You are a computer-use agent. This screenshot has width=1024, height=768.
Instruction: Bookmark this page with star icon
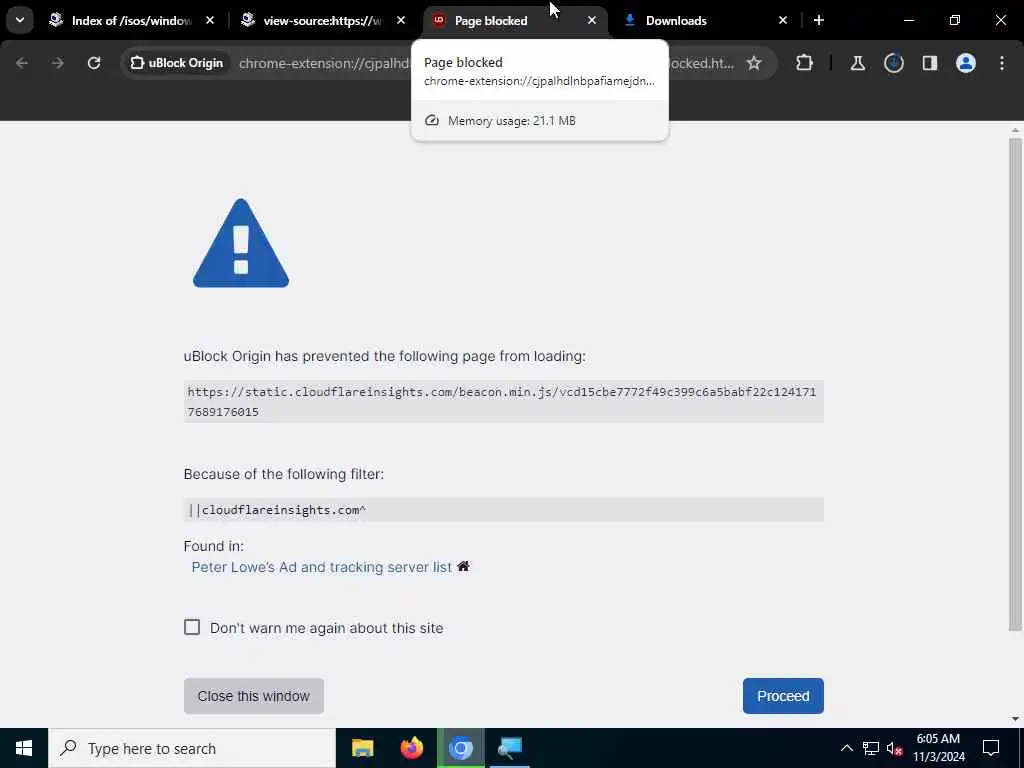[x=754, y=63]
